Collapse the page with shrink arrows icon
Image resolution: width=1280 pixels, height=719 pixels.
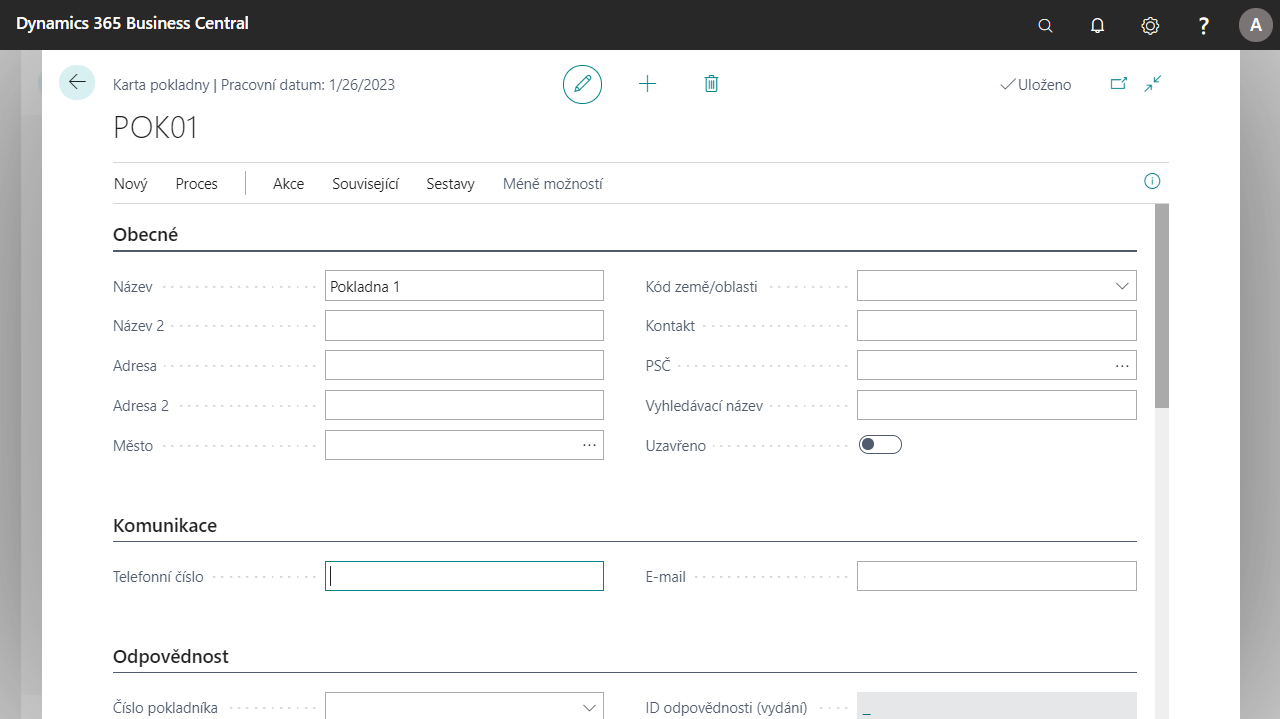pos(1153,84)
